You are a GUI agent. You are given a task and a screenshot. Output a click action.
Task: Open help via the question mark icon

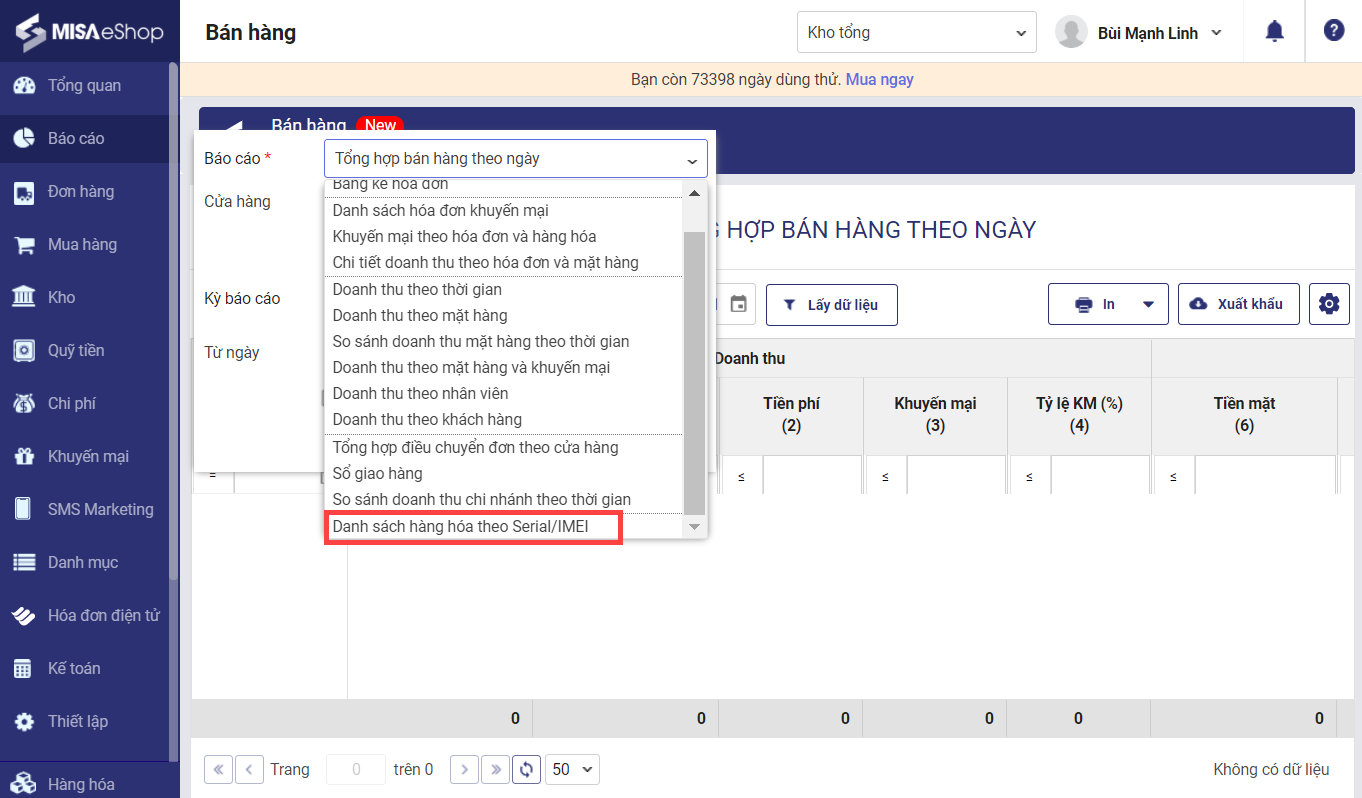click(x=1333, y=31)
